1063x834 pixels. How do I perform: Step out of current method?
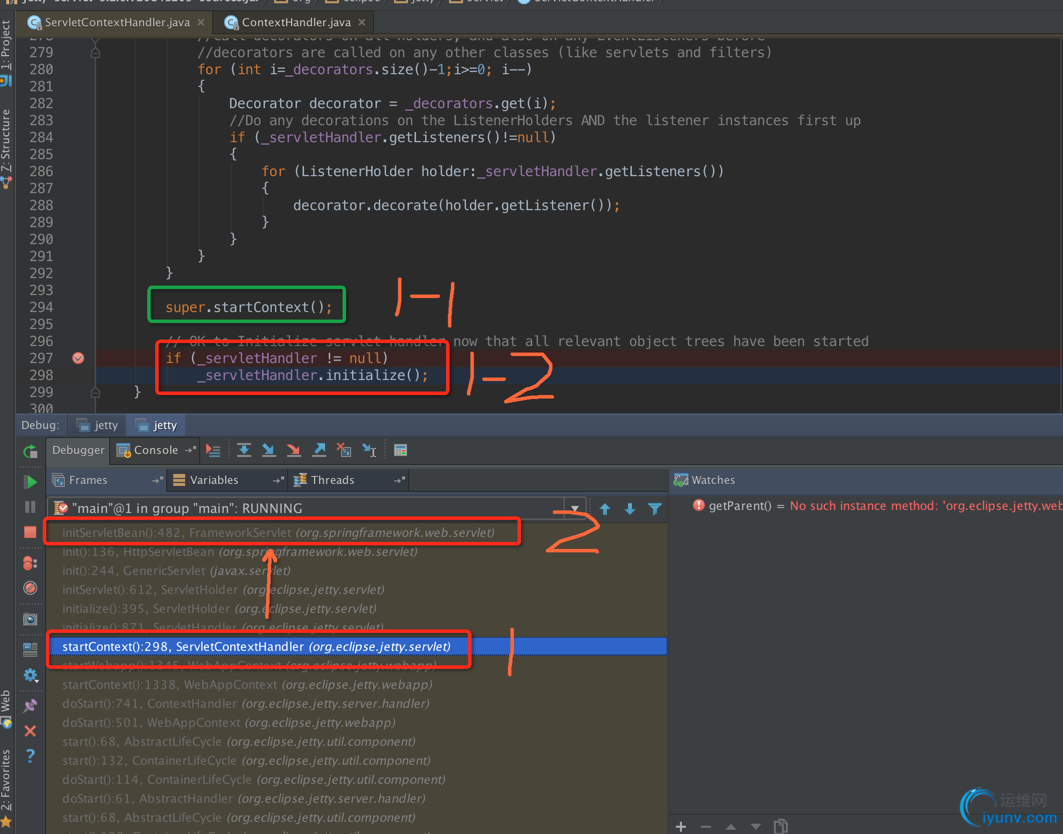(x=319, y=450)
